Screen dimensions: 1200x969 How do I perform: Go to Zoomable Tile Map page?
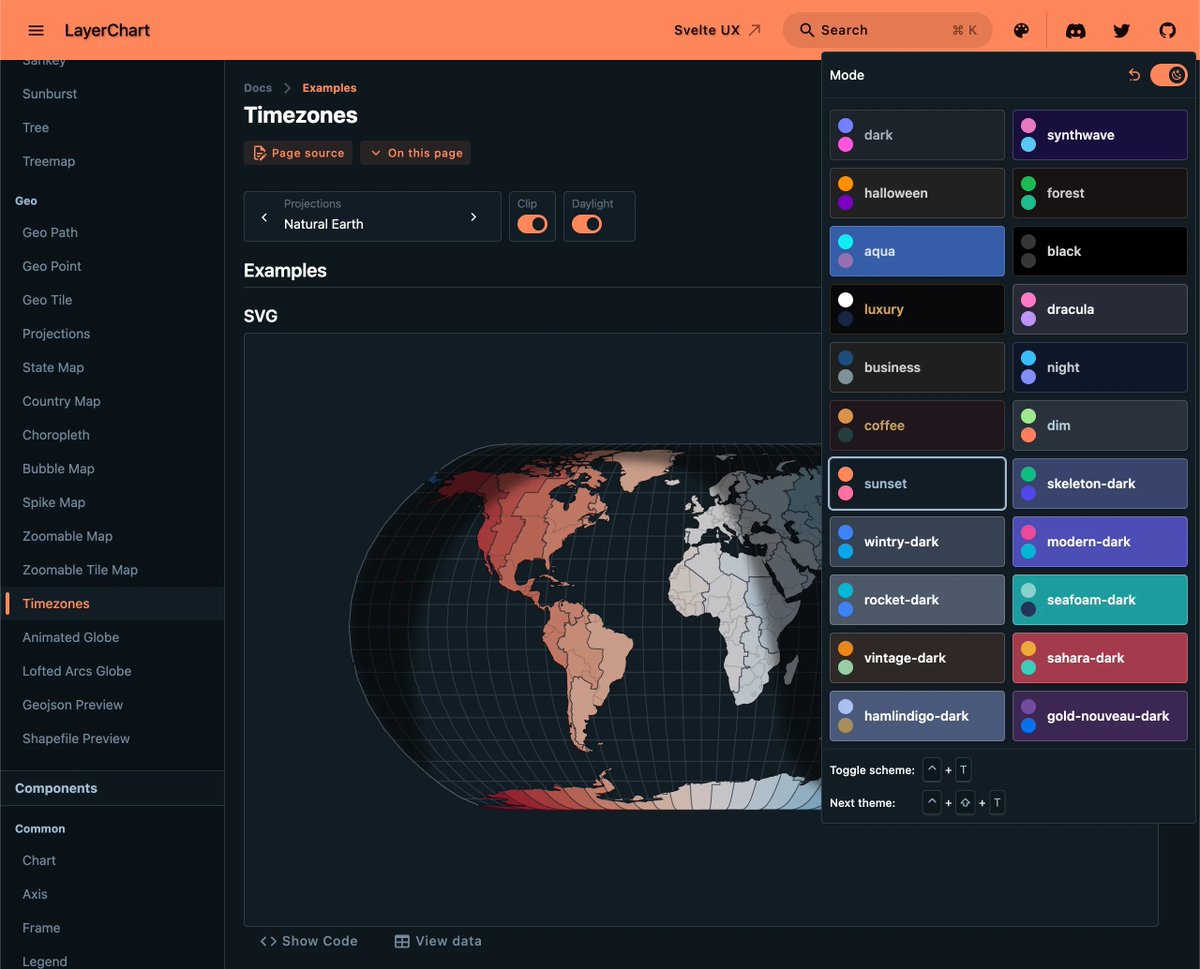point(80,570)
